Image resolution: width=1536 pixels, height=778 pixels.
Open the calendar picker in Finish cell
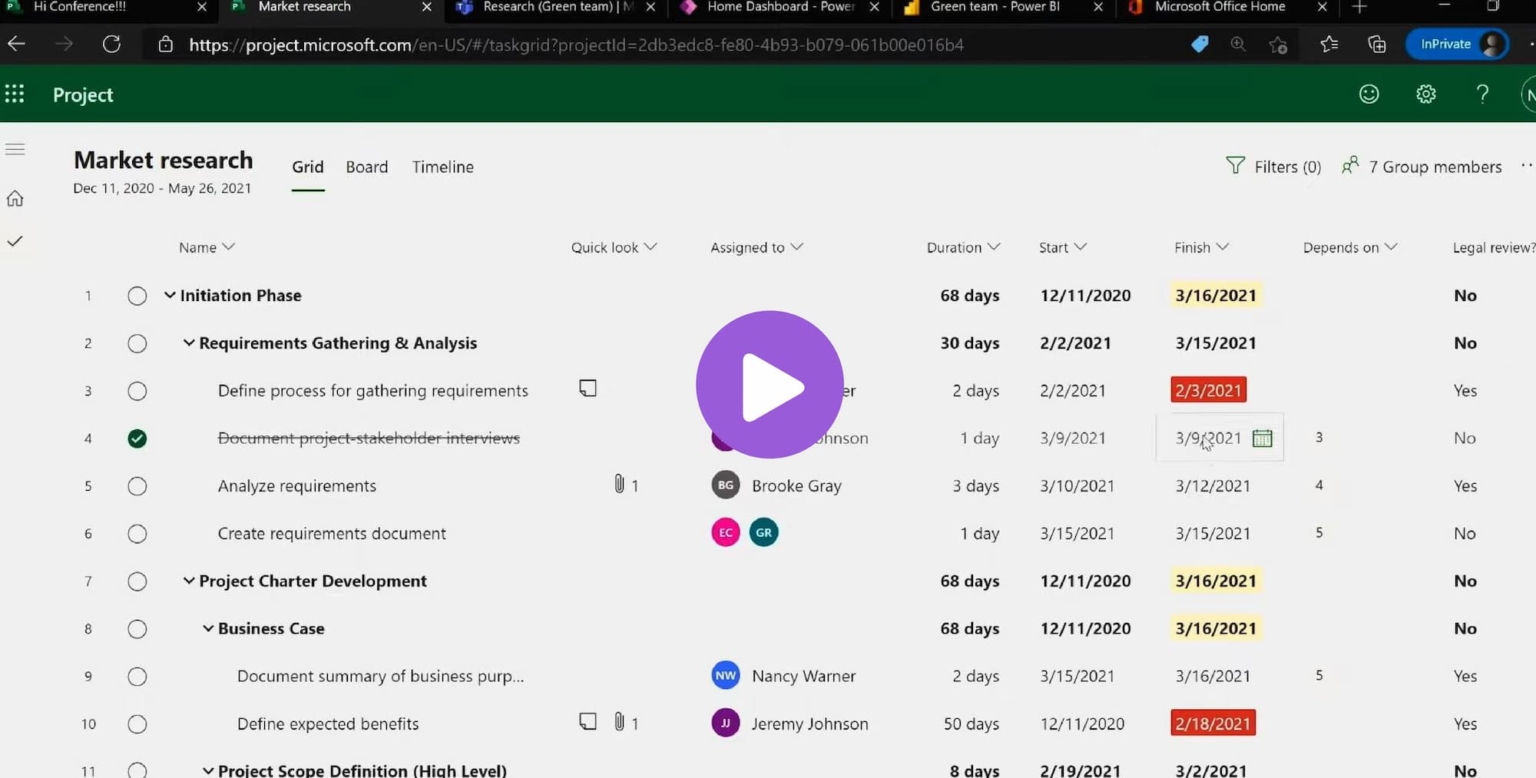1262,438
